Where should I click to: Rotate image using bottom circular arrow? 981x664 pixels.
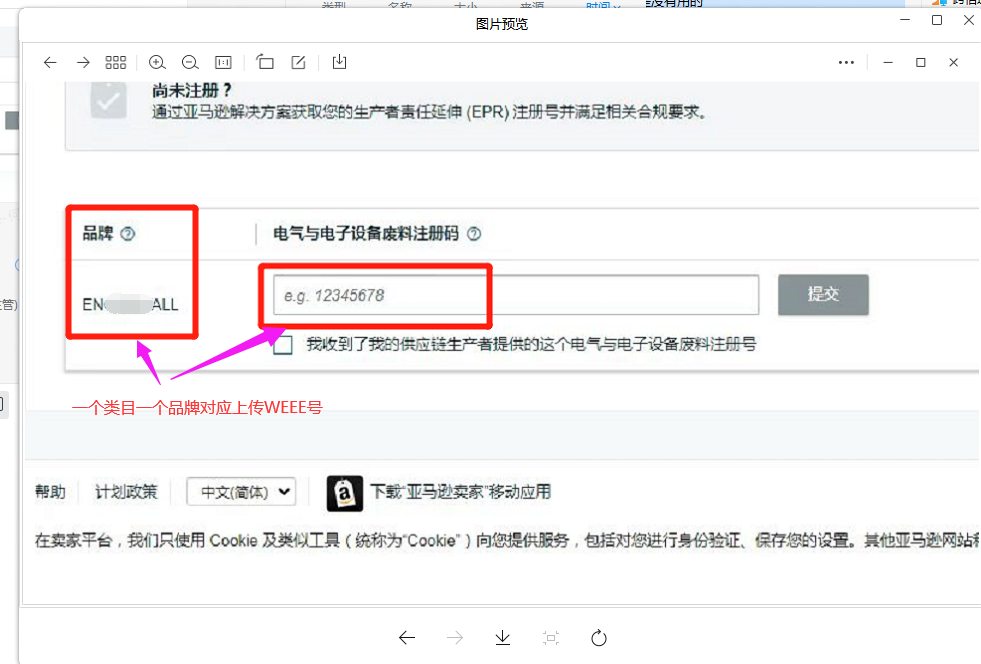[x=599, y=638]
